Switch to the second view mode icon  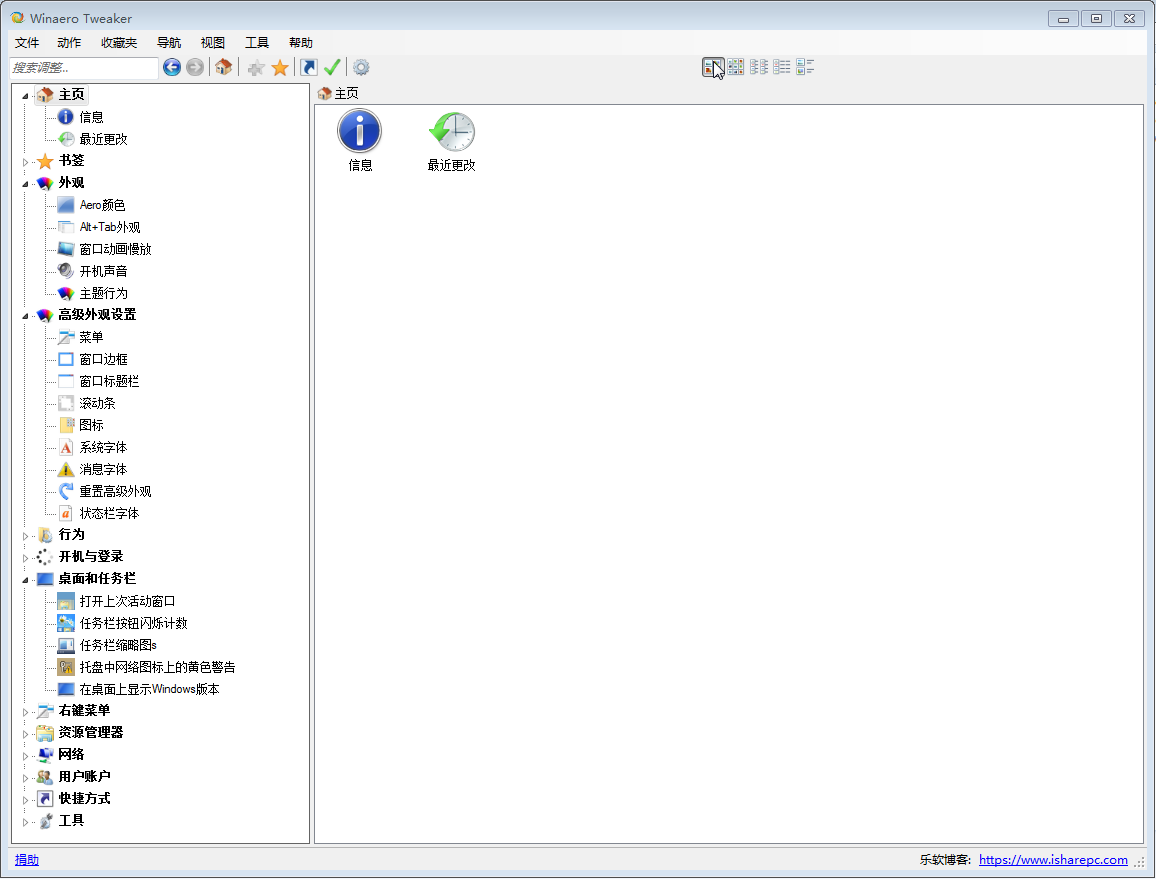(736, 67)
